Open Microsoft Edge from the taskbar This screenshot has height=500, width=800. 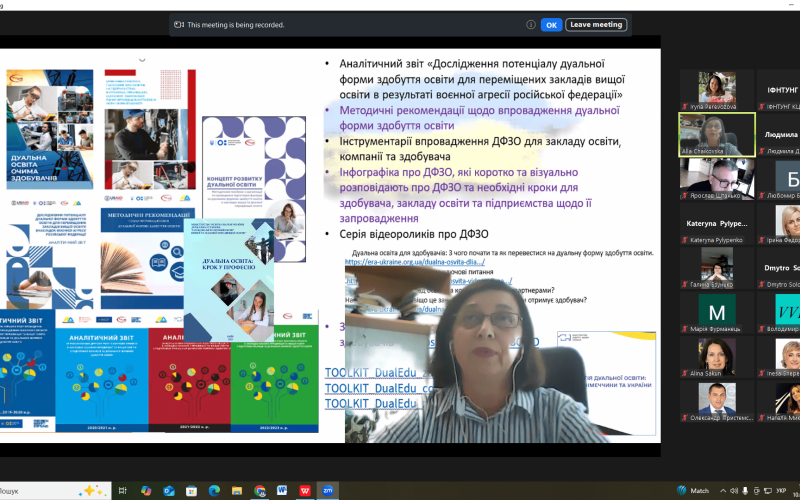tap(214, 491)
